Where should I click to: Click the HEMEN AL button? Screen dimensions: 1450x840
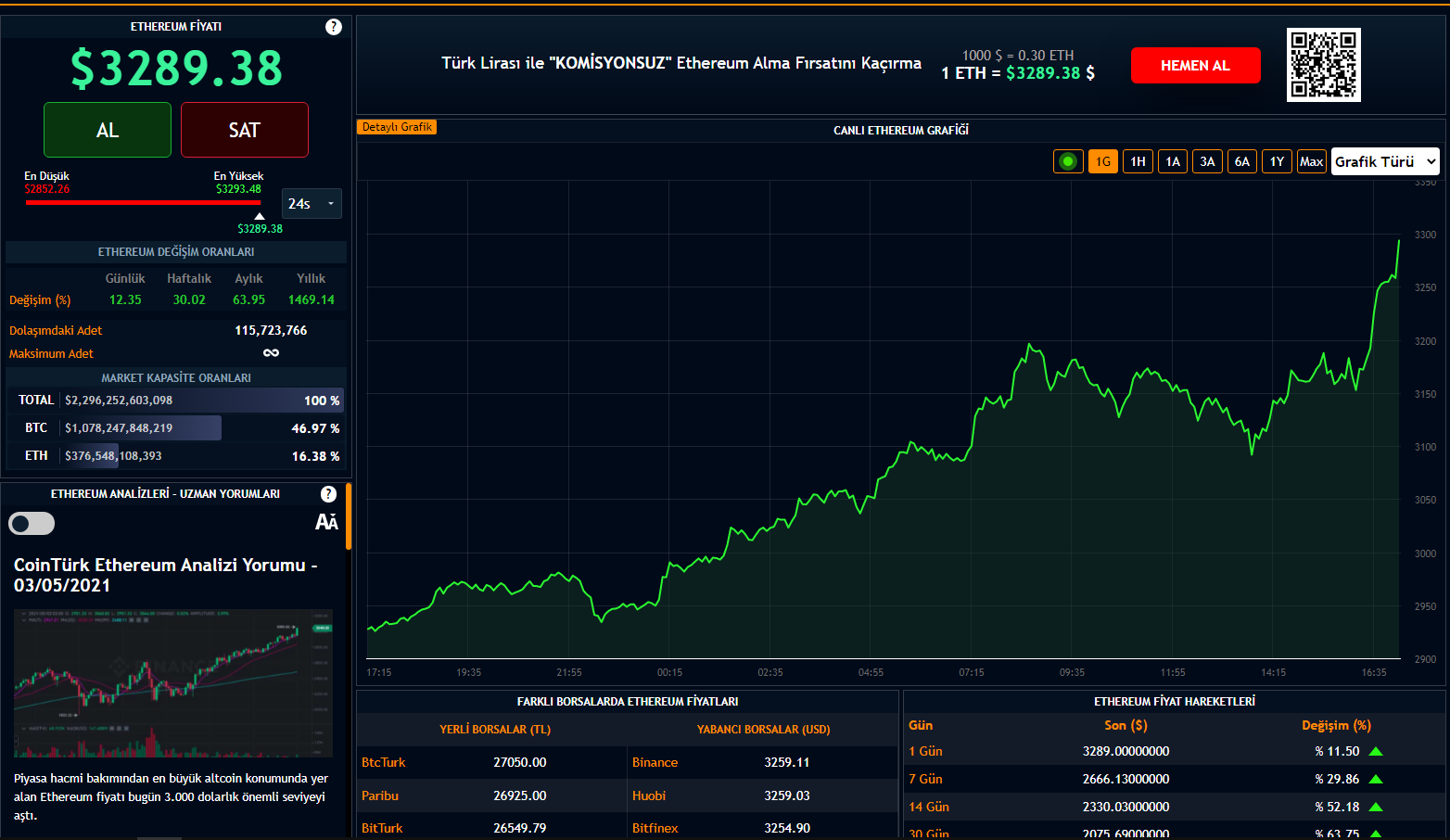click(1196, 66)
